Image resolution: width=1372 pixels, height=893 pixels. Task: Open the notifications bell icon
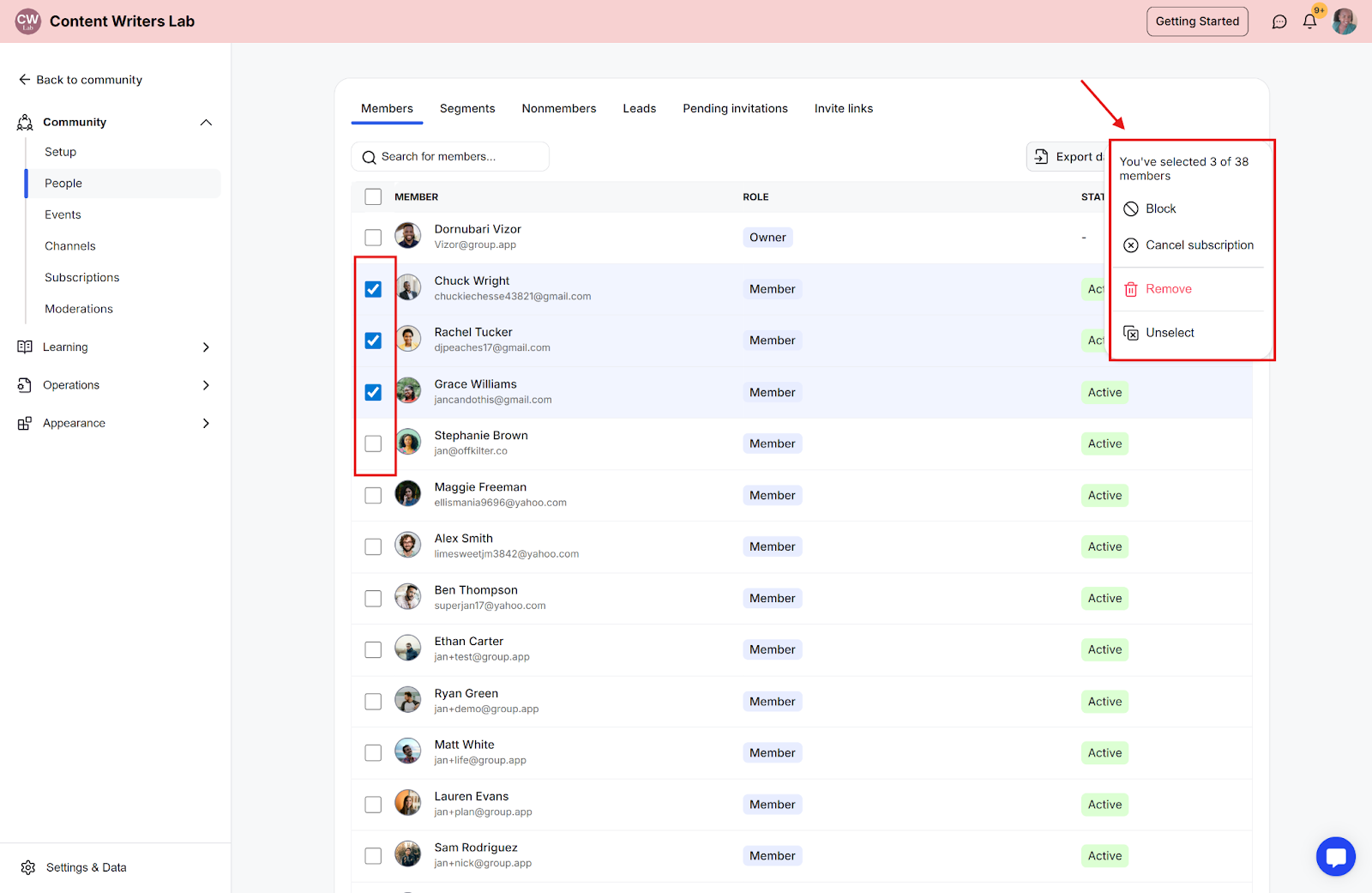pos(1309,21)
